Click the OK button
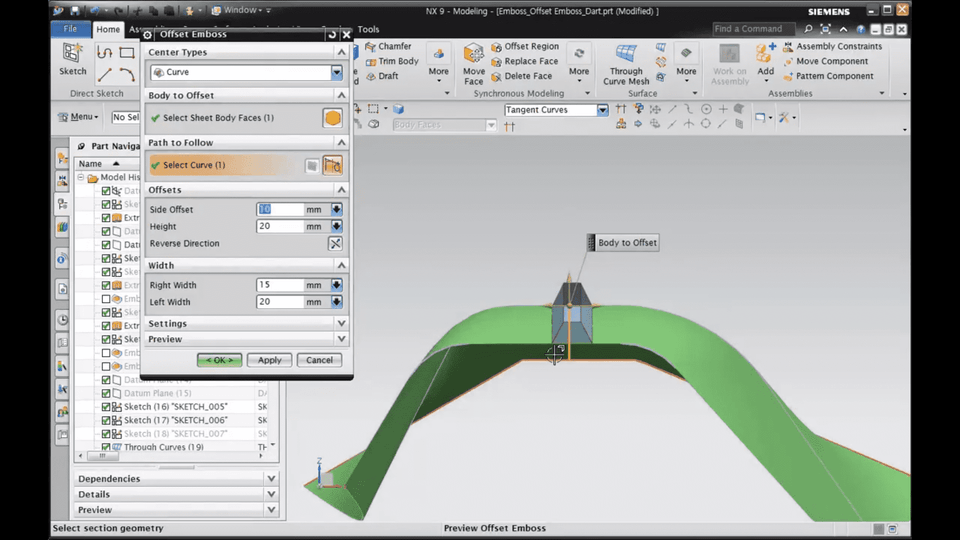The height and width of the screenshot is (540, 960). [219, 360]
